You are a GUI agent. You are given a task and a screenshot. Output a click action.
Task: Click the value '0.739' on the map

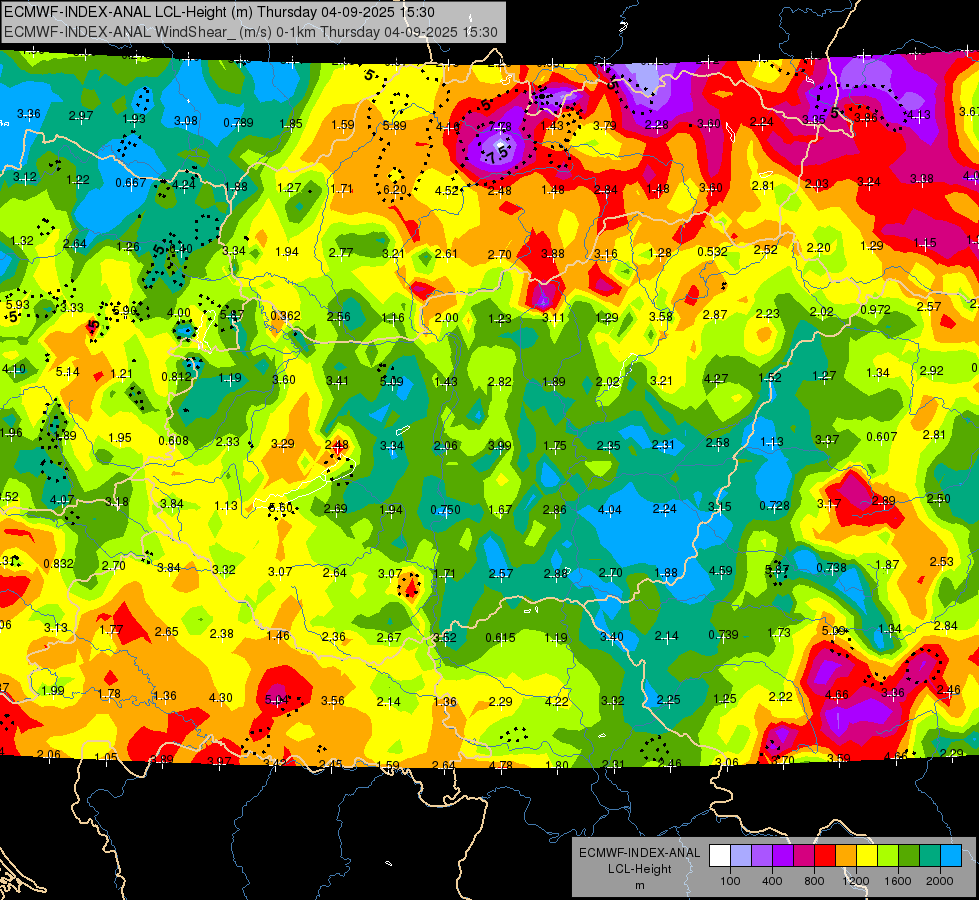(724, 635)
